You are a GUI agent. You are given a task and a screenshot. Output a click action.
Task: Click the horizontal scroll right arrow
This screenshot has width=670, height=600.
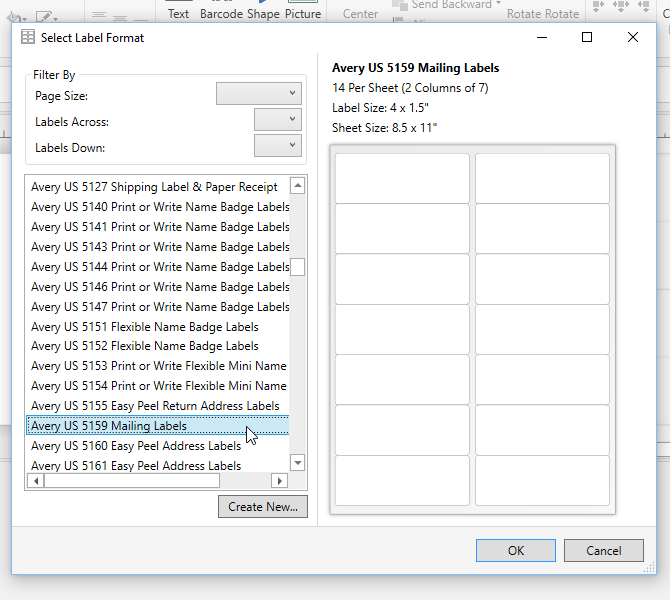(279, 481)
